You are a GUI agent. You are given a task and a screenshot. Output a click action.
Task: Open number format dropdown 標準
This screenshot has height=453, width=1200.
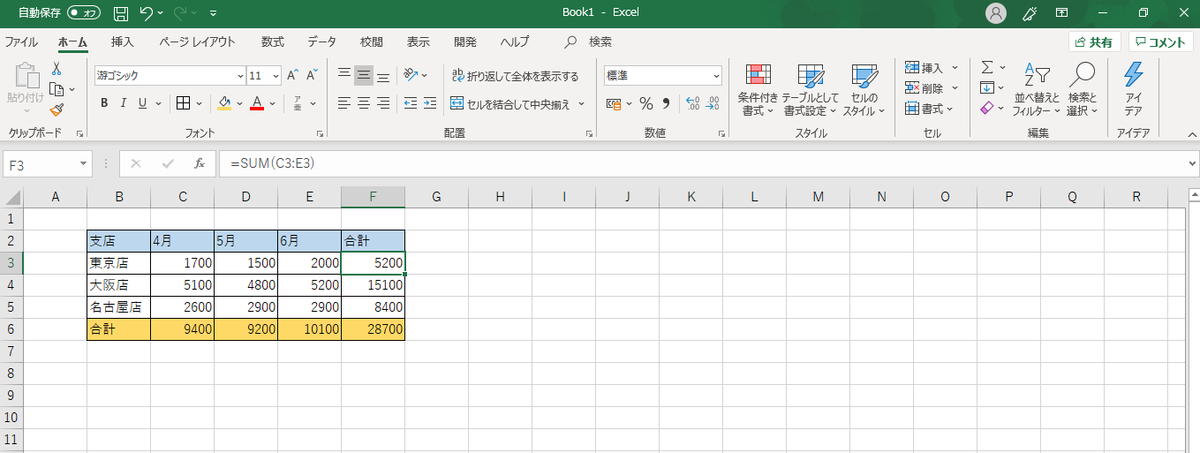coord(716,75)
